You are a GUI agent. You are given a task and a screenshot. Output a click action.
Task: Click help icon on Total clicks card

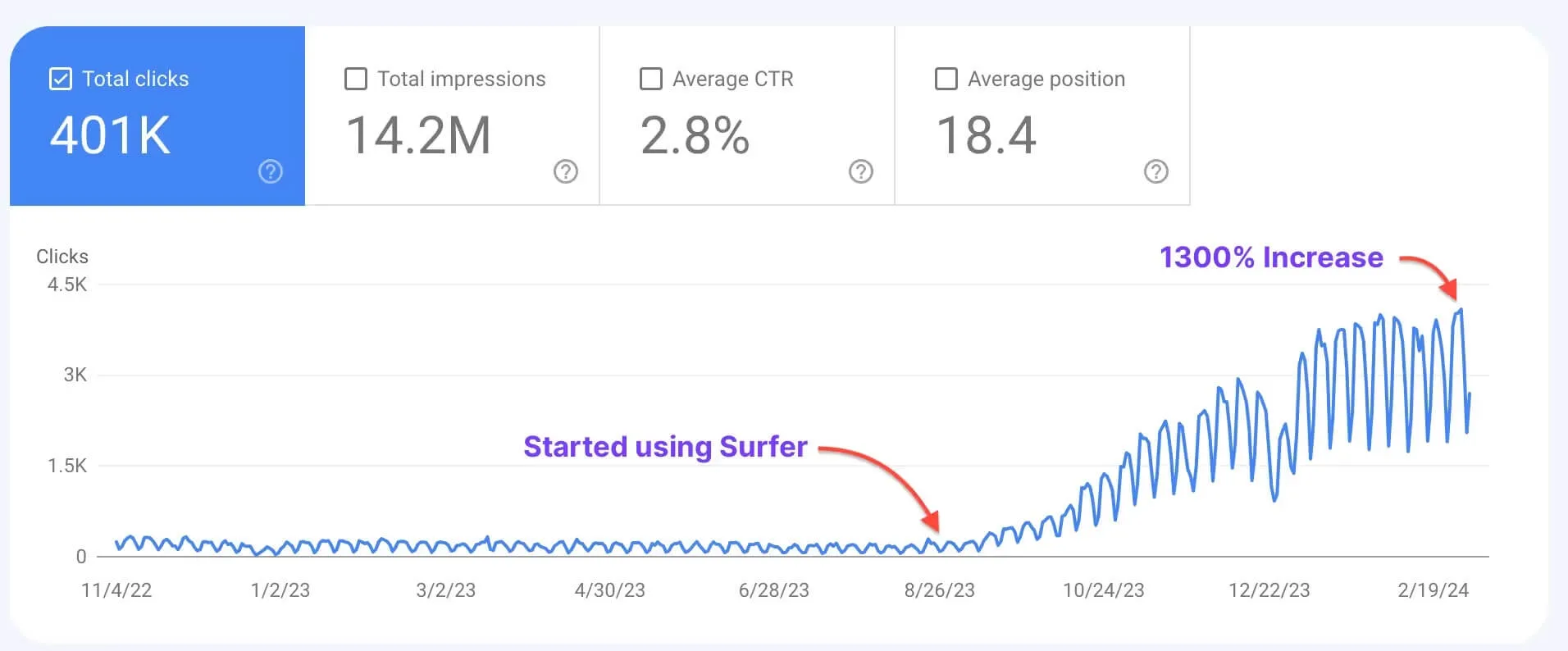(x=271, y=171)
